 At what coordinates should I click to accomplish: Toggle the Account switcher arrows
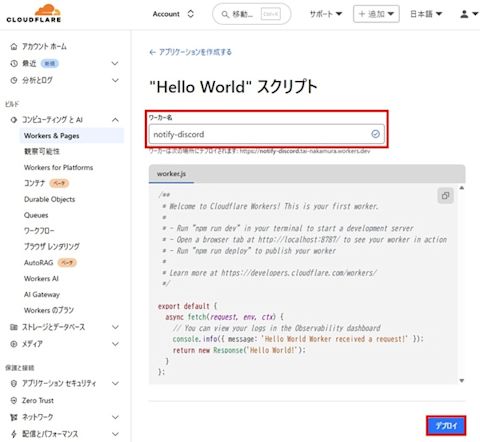pyautogui.click(x=191, y=14)
